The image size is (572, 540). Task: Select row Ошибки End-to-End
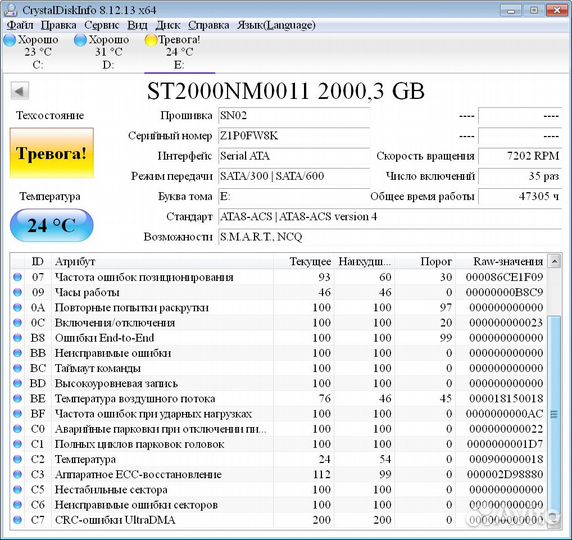279,338
